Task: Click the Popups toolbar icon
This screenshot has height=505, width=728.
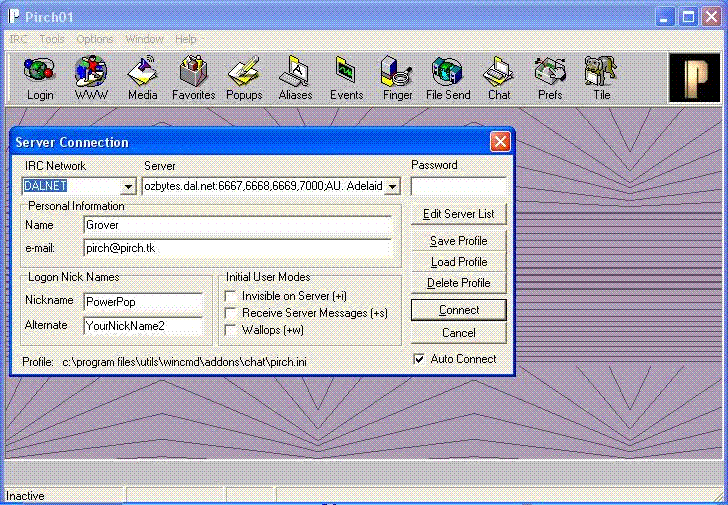Action: coord(244,78)
